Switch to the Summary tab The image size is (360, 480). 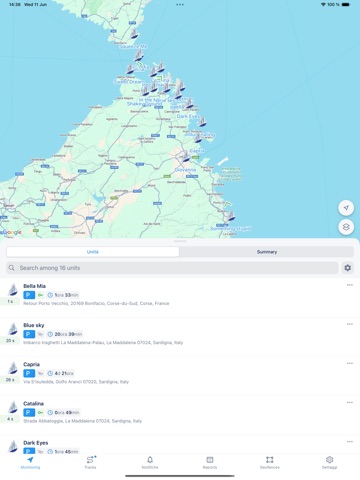[267, 252]
